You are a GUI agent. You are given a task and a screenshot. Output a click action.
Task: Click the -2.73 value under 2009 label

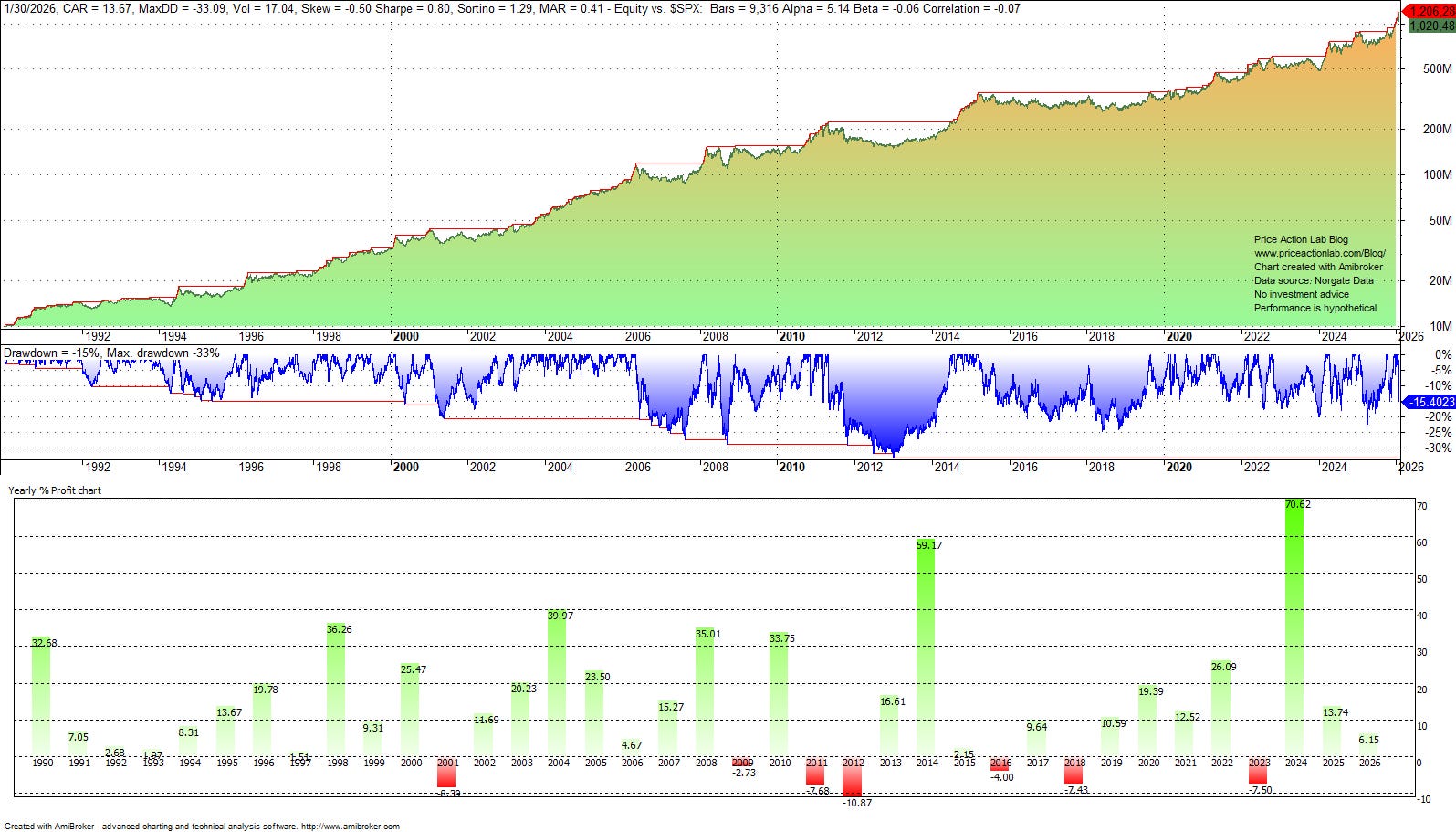tap(744, 773)
